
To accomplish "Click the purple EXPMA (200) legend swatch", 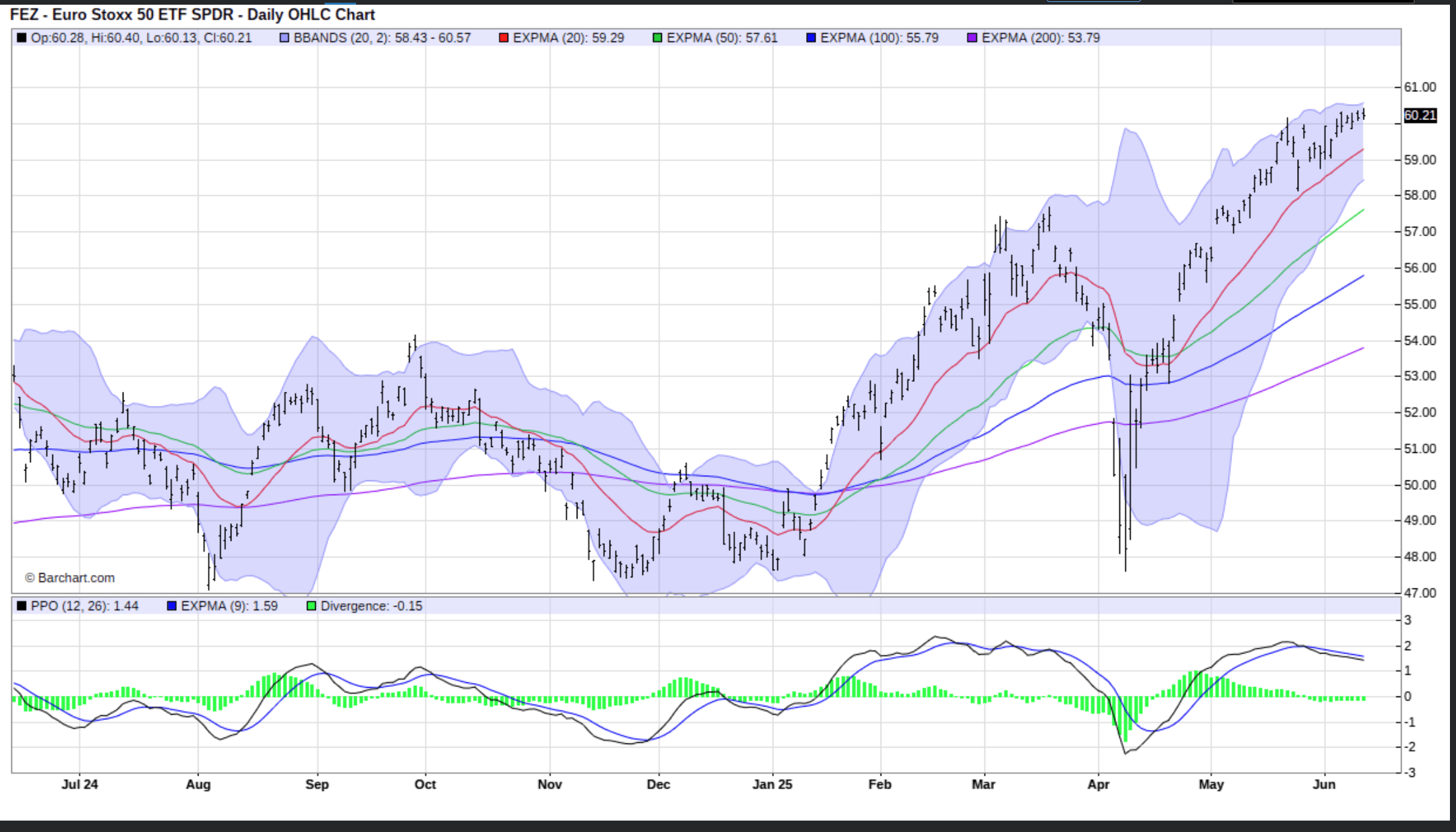I will tap(972, 38).
